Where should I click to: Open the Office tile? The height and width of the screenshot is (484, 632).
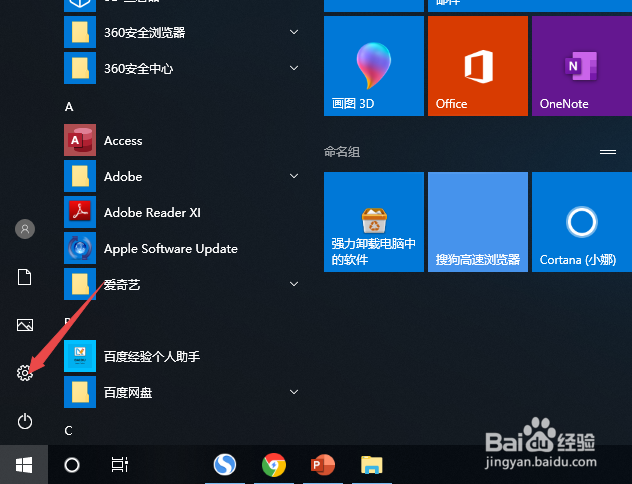(478, 66)
